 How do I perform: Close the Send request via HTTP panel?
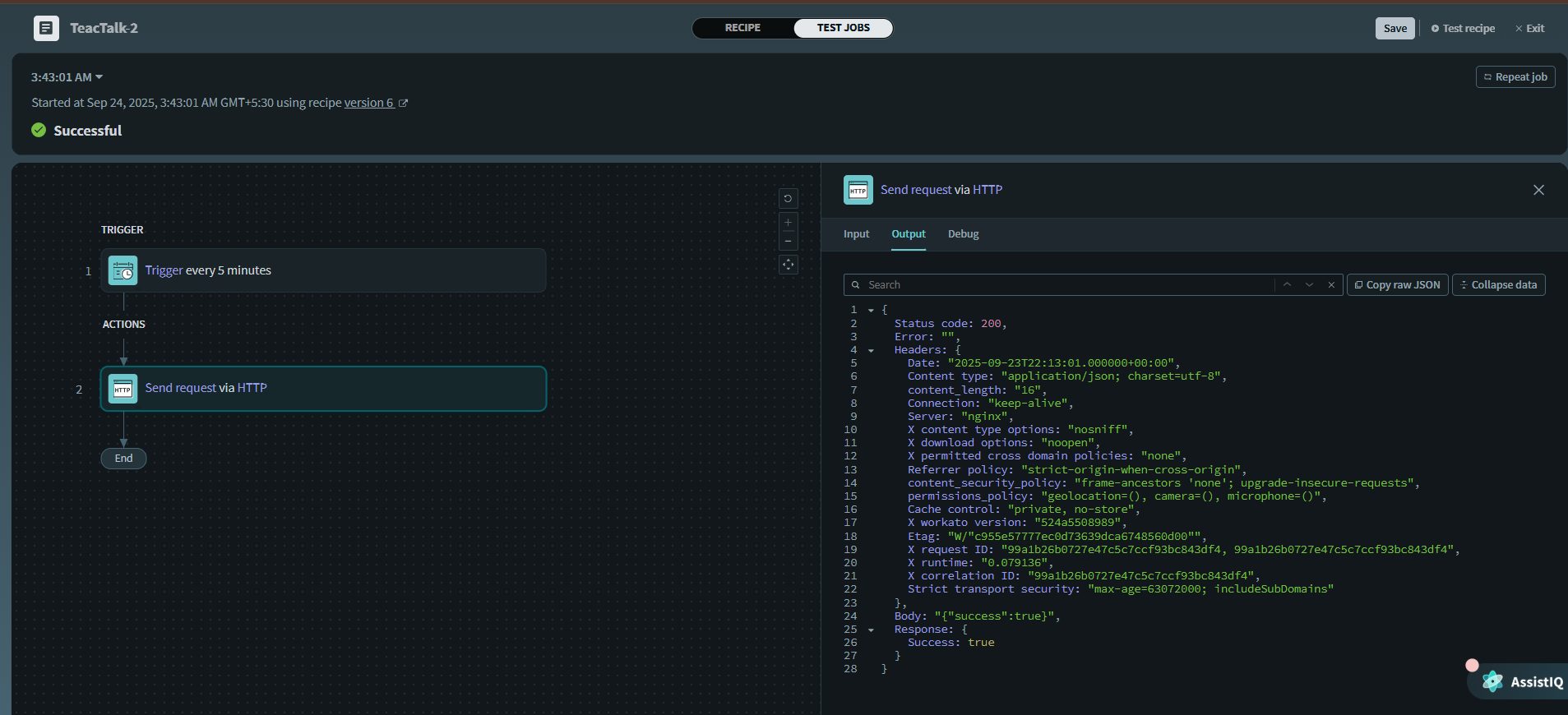(1538, 190)
